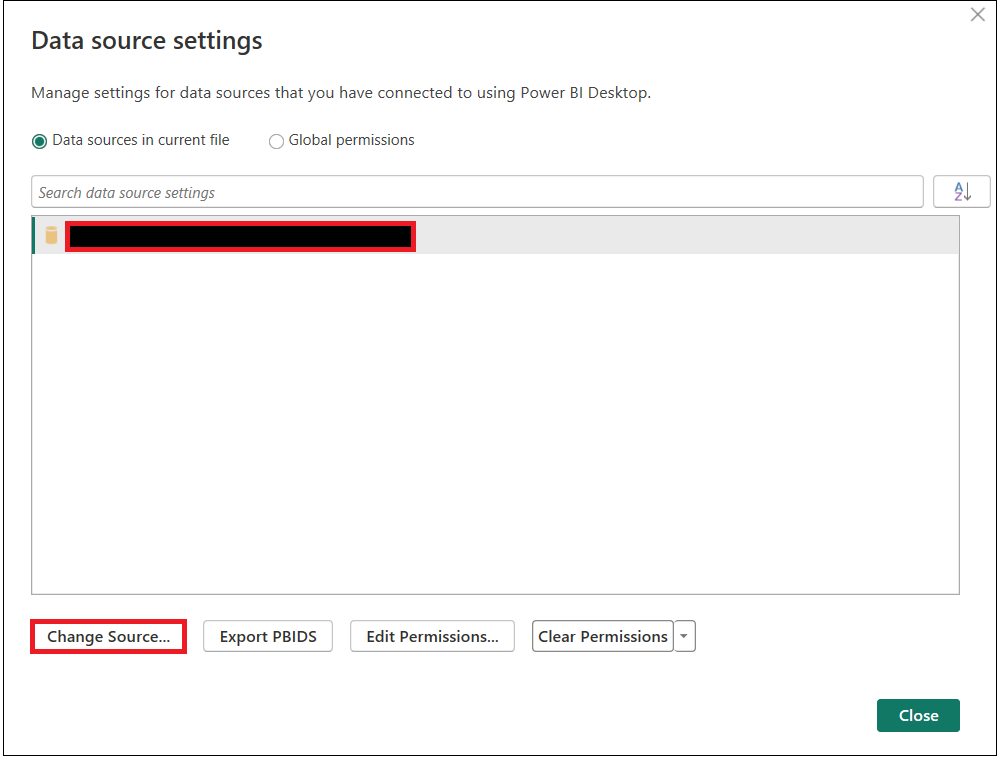
Task: Click the Export PBIDS button
Action: coord(268,636)
